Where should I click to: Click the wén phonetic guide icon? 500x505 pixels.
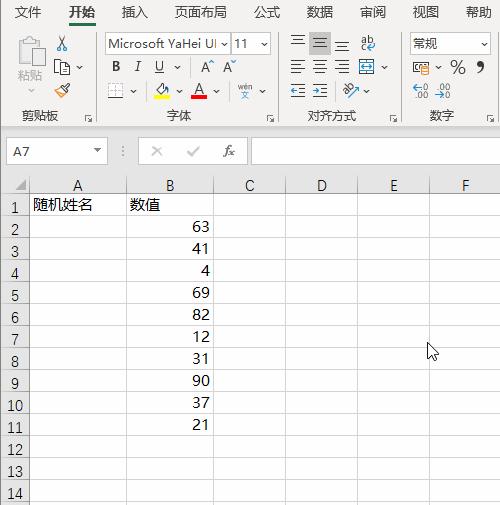pos(245,91)
